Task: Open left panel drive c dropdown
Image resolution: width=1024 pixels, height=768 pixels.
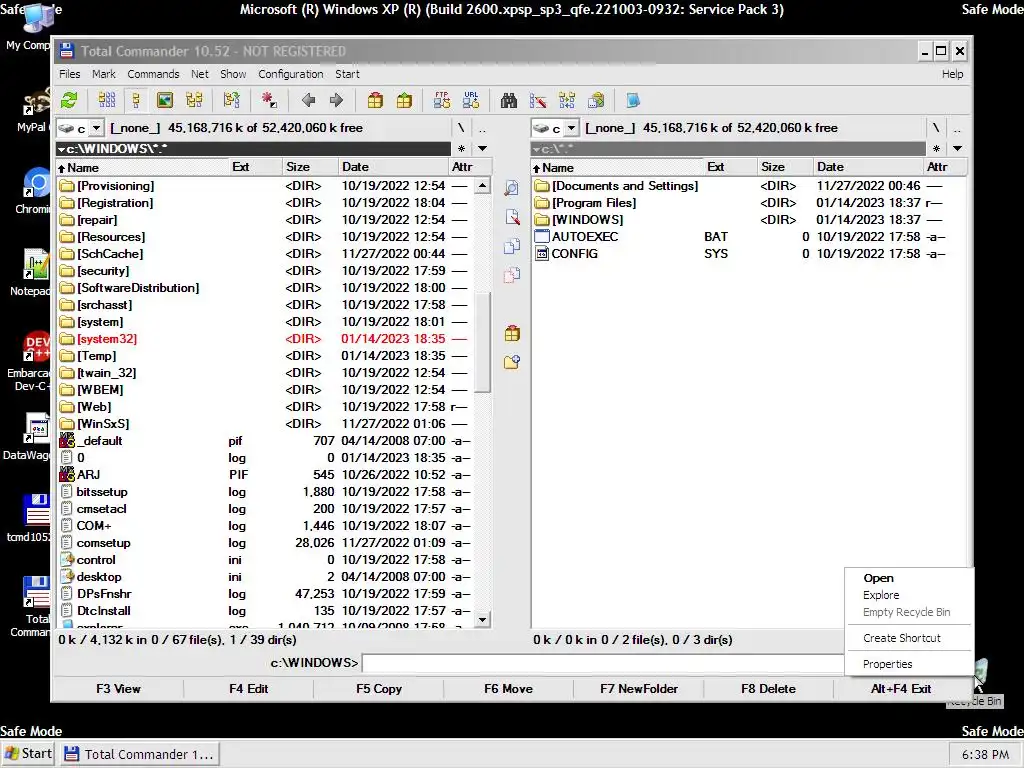Action: (96, 128)
